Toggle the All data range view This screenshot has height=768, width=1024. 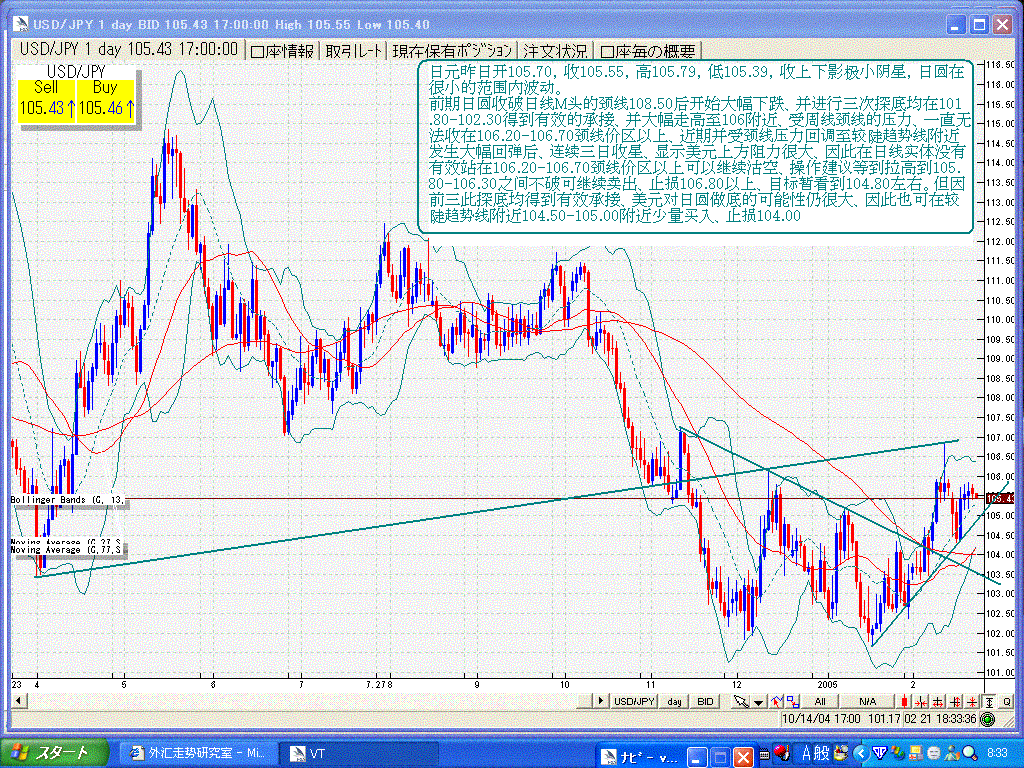(x=820, y=701)
